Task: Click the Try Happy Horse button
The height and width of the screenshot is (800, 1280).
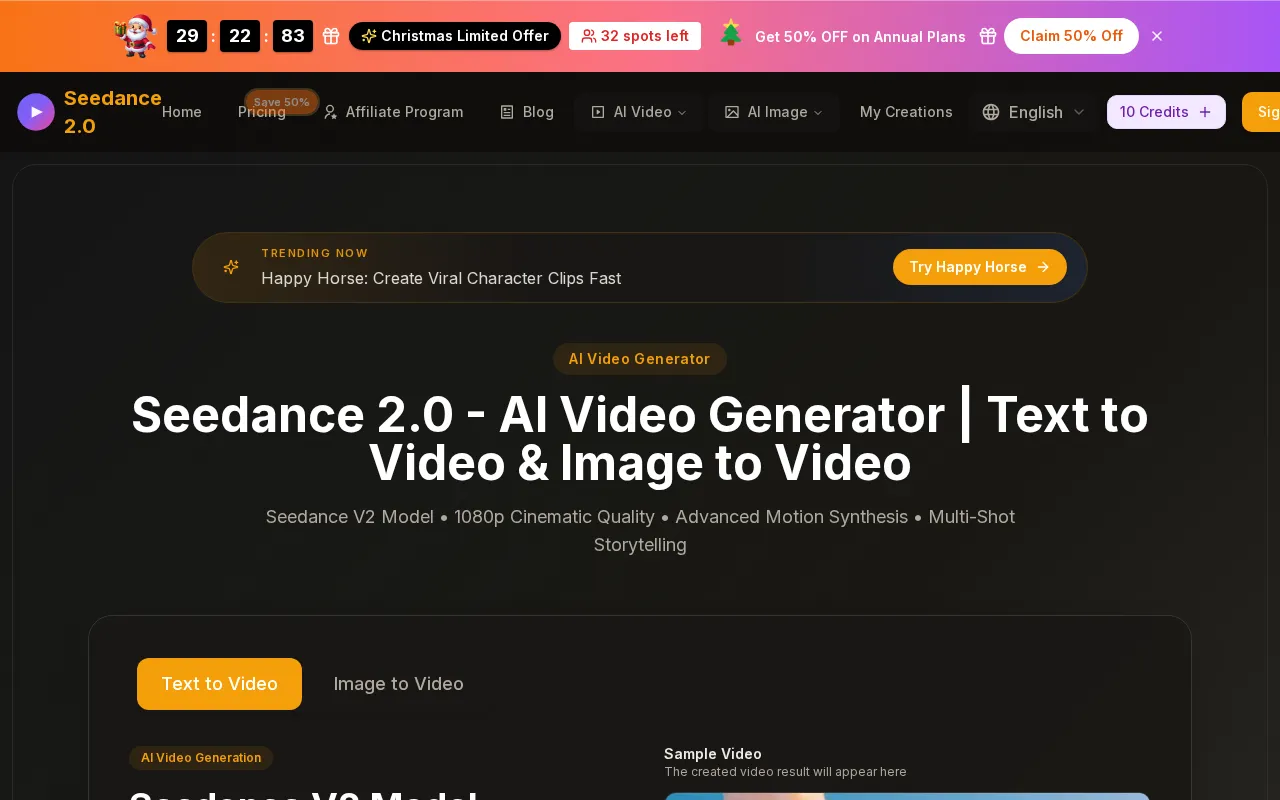Action: (x=980, y=267)
